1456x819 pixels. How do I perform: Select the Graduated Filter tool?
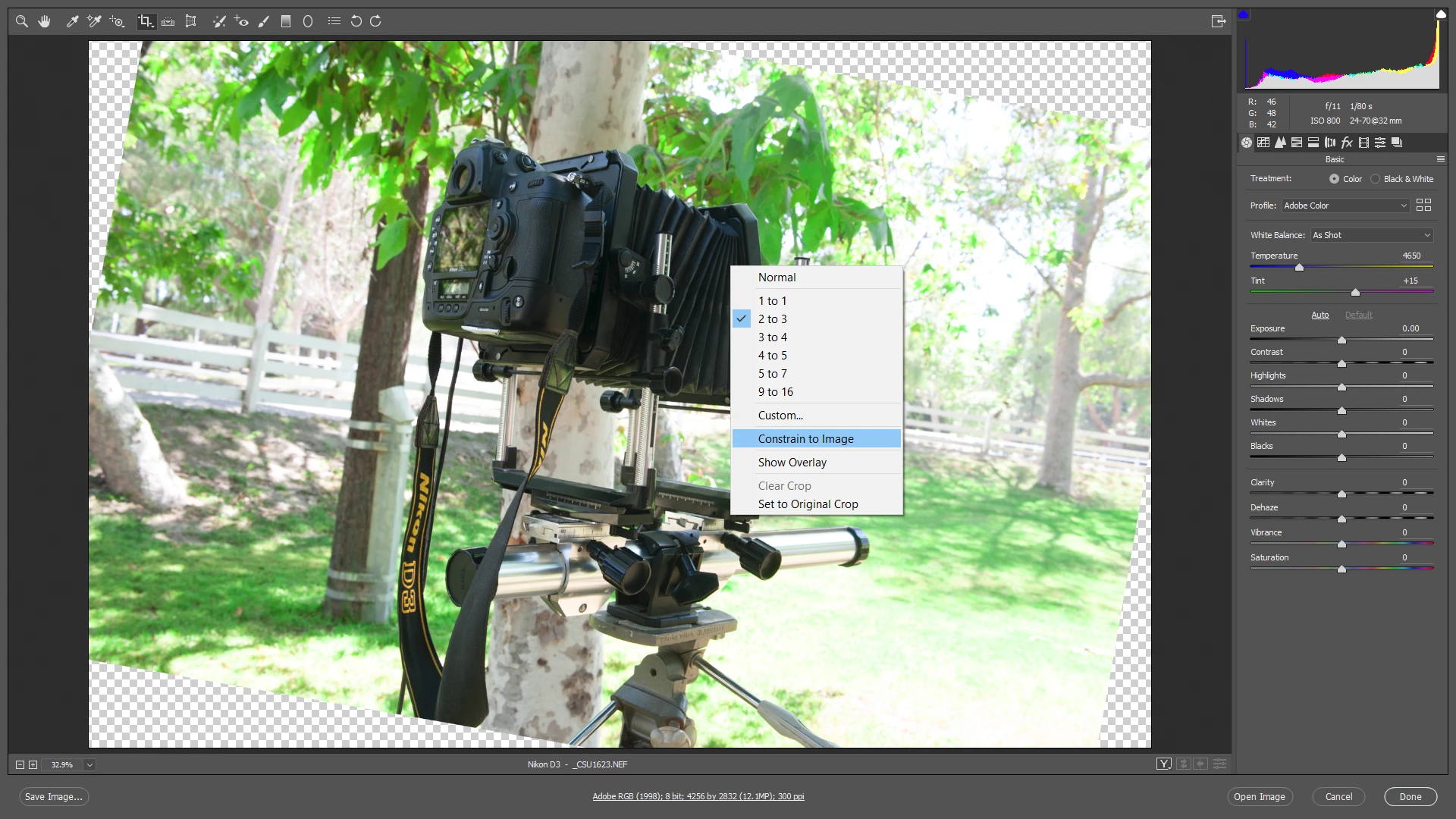tap(286, 21)
